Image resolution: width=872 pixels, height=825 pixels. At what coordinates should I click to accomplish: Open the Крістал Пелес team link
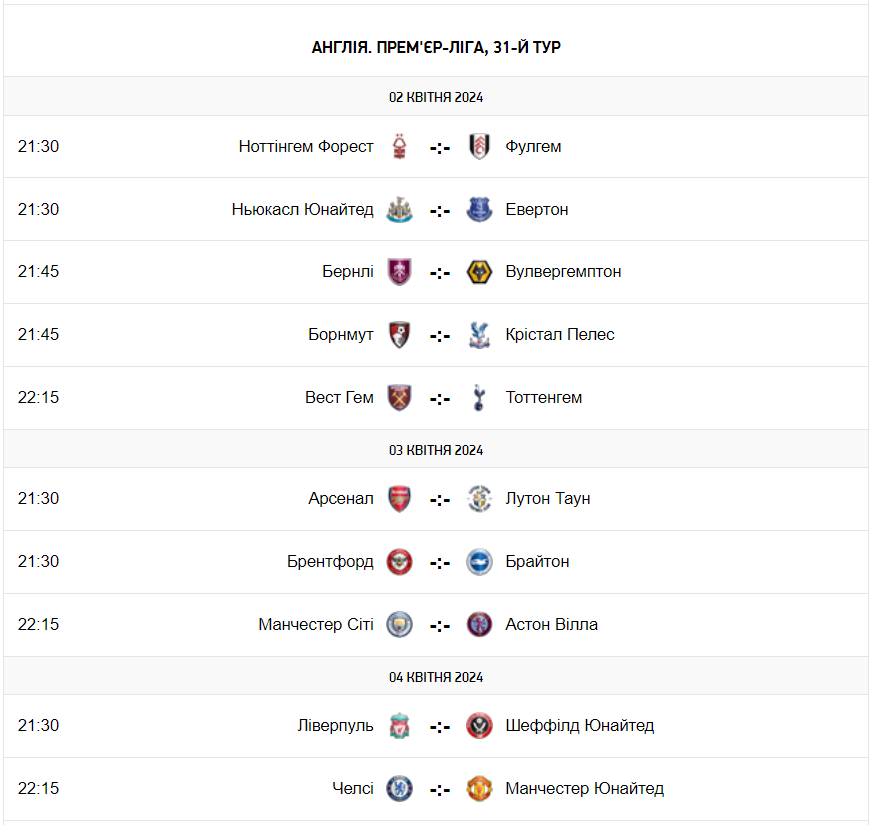click(x=560, y=334)
